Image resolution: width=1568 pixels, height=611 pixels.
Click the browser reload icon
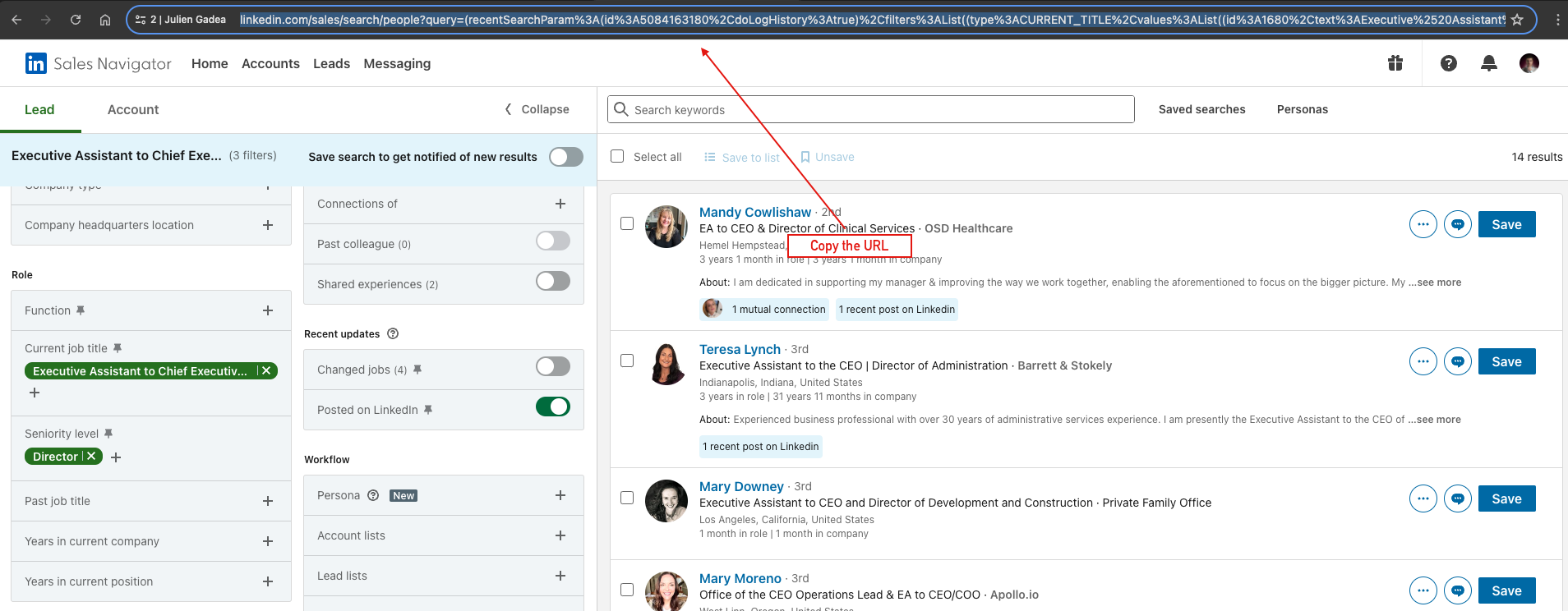click(76, 20)
